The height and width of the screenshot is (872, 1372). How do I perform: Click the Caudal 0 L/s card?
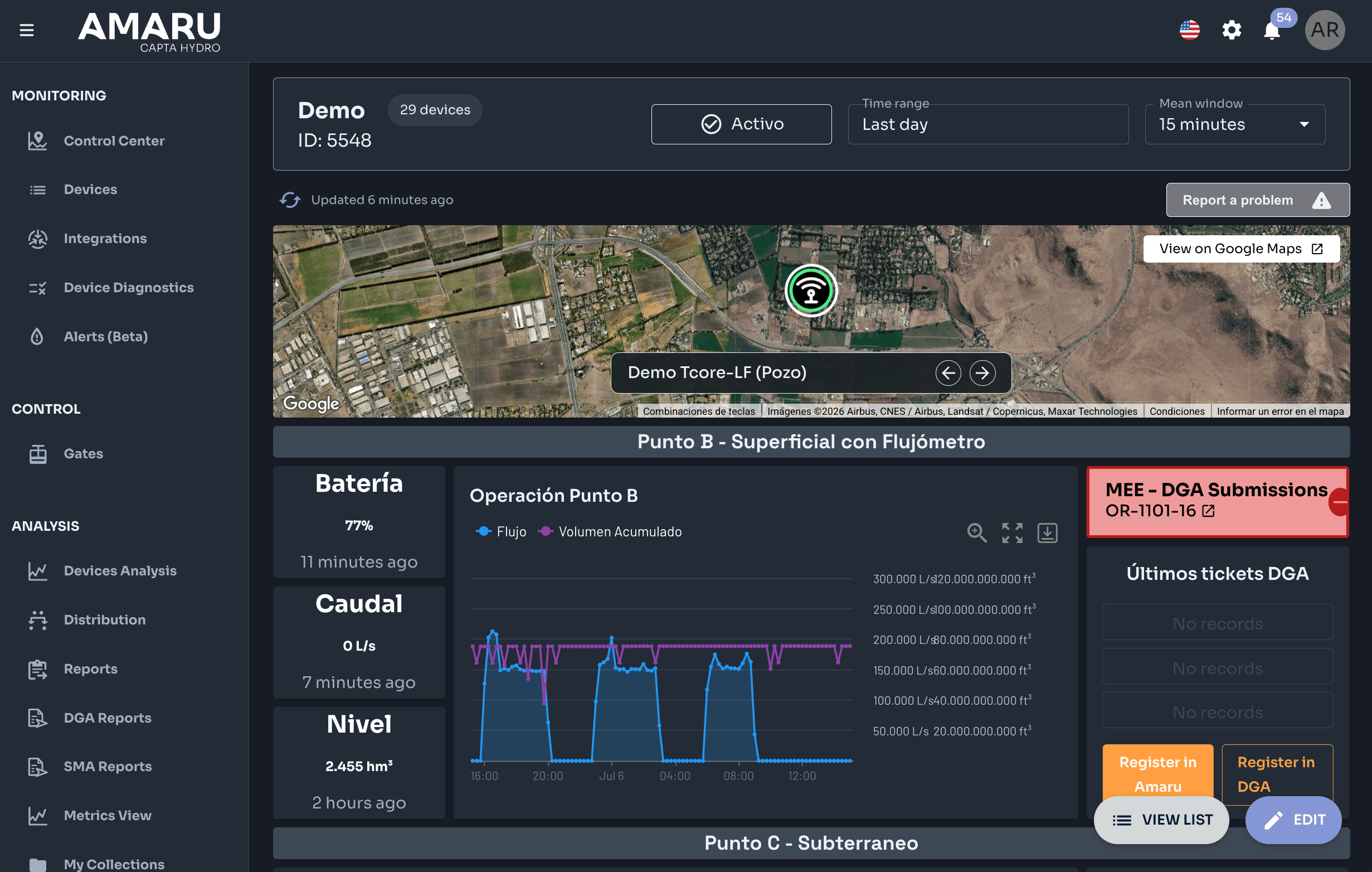359,643
